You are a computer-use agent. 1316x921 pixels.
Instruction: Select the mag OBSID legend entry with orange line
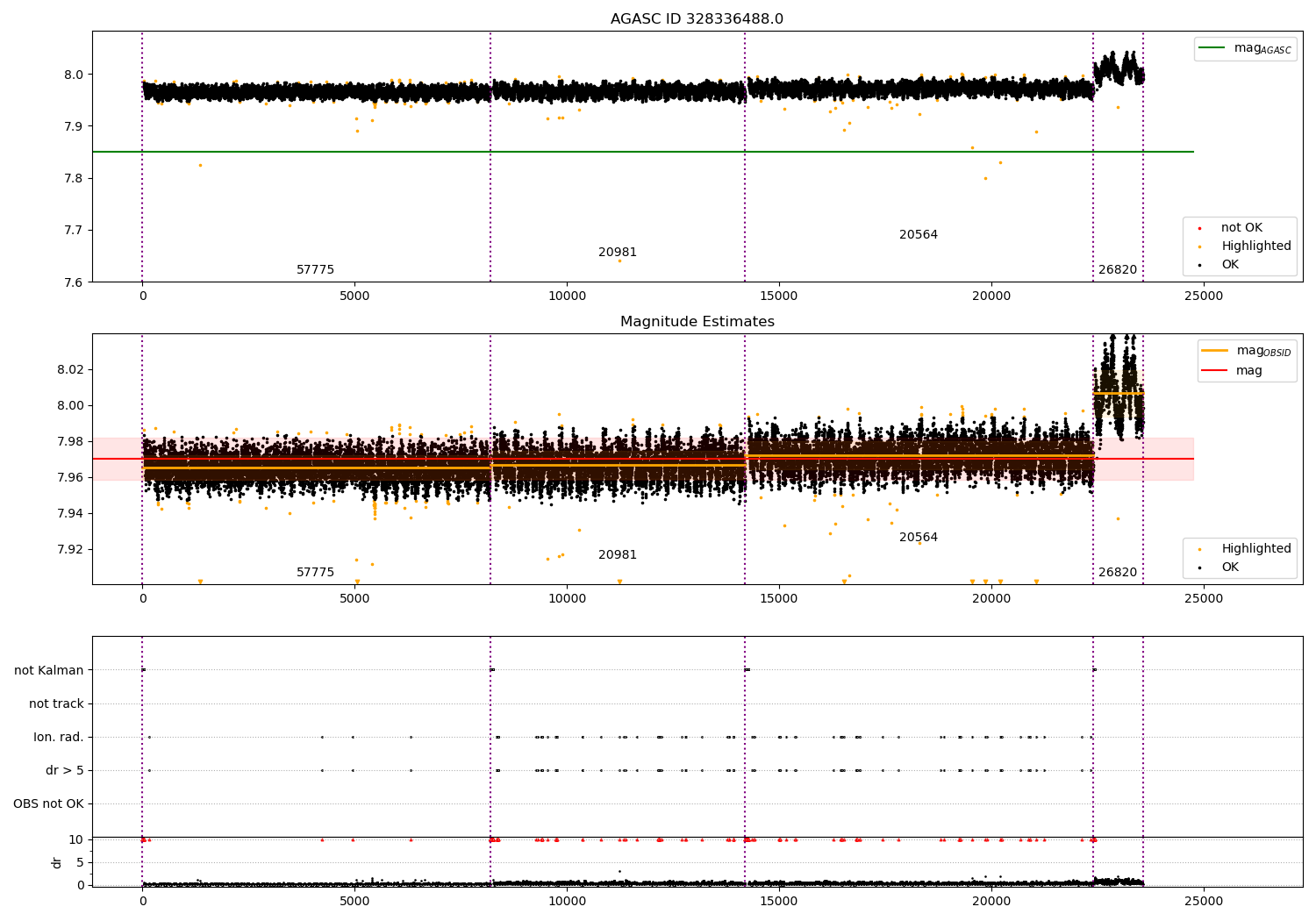1246,351
